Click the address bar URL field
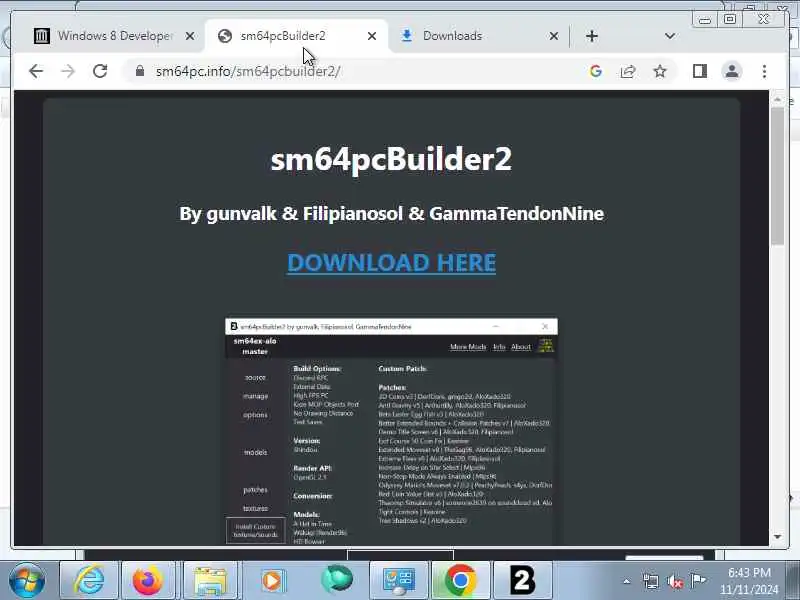 tap(357, 71)
